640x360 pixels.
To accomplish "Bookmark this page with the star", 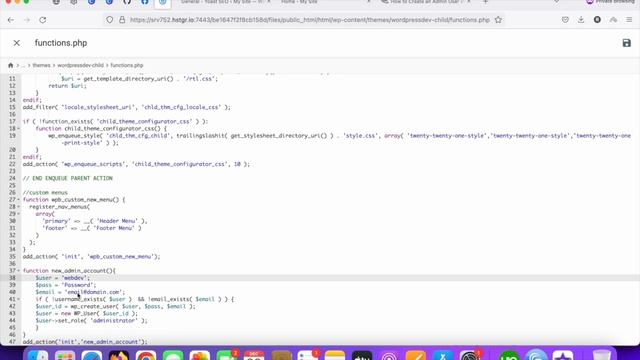I will [498, 20].
